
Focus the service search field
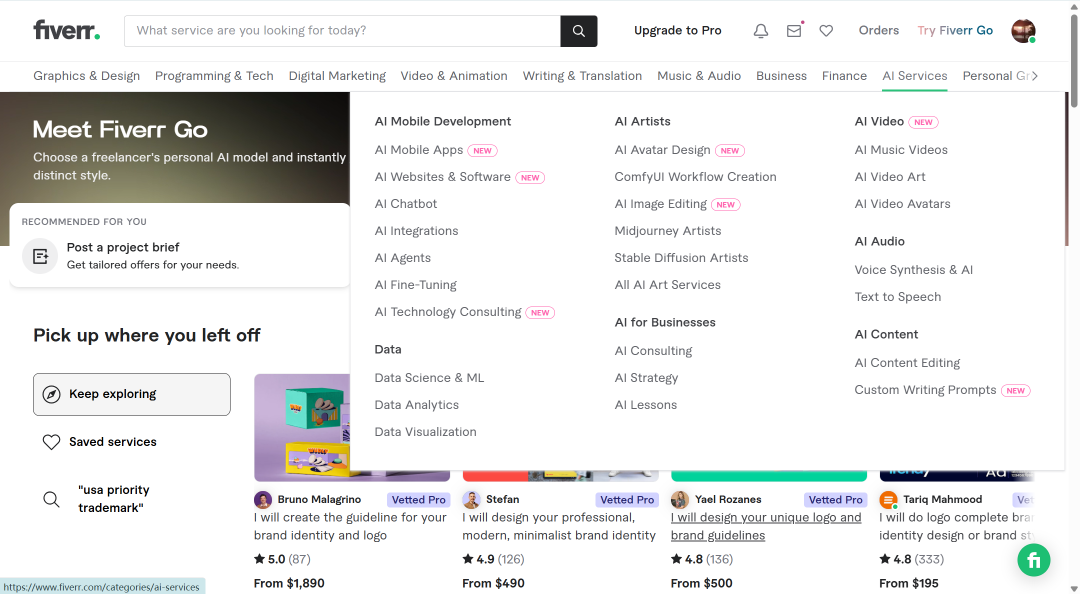click(342, 31)
